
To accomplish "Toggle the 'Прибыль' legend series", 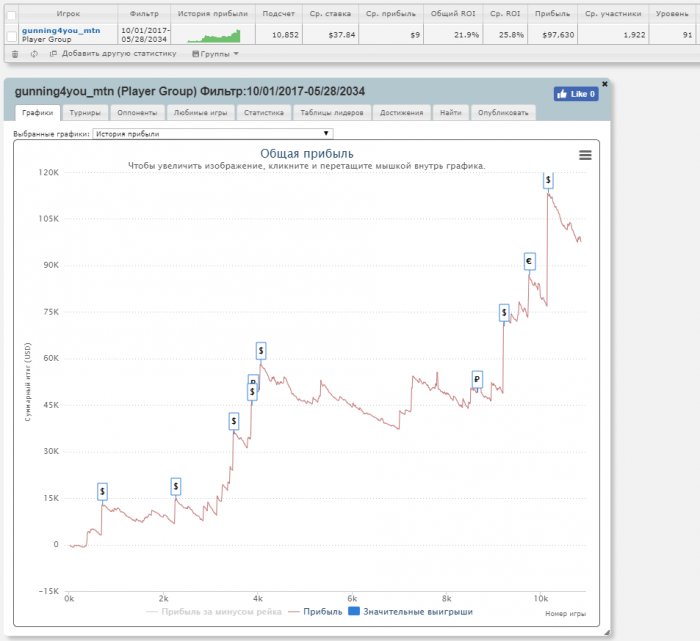I will (x=316, y=612).
